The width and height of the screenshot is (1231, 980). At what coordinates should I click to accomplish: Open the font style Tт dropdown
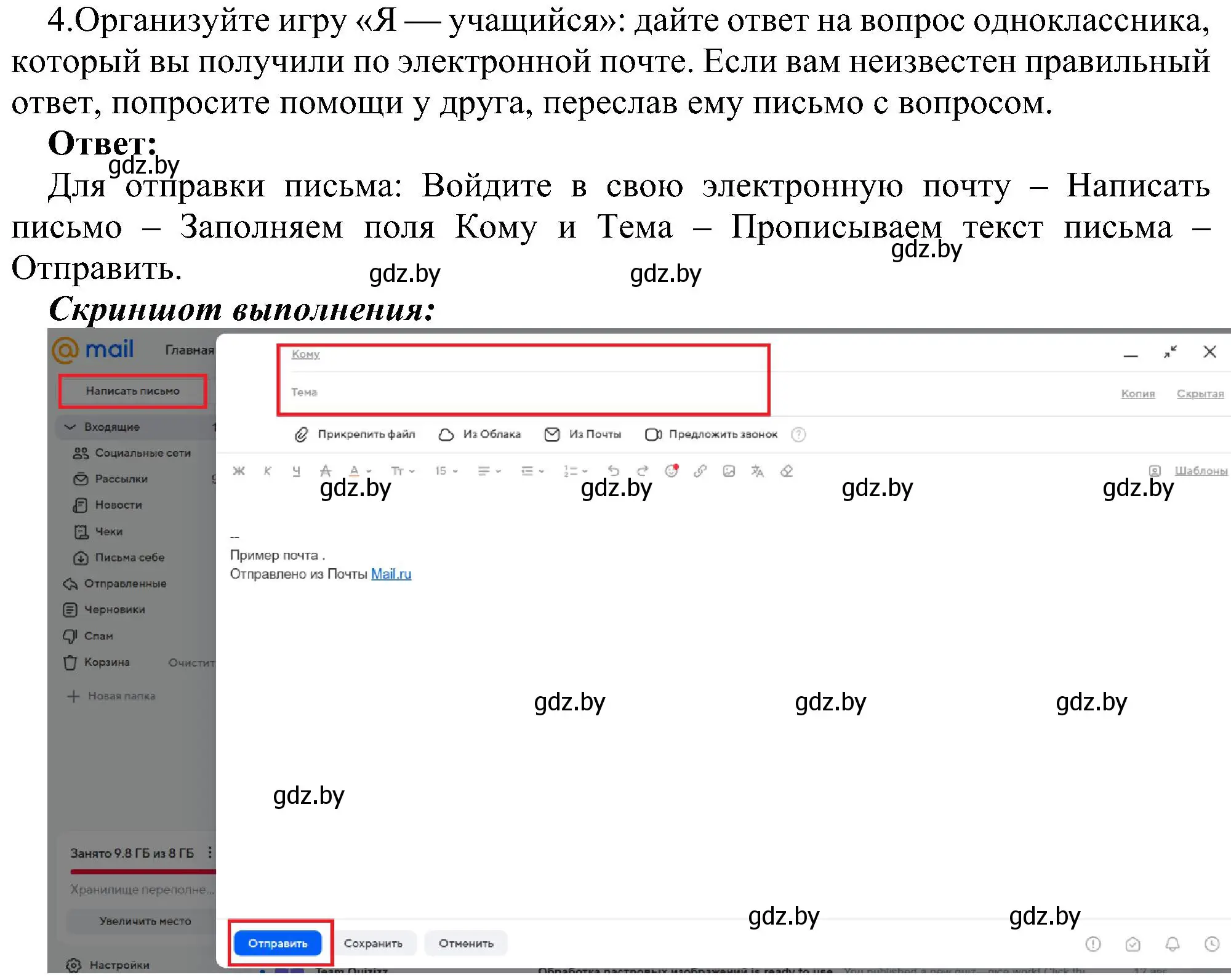click(403, 471)
